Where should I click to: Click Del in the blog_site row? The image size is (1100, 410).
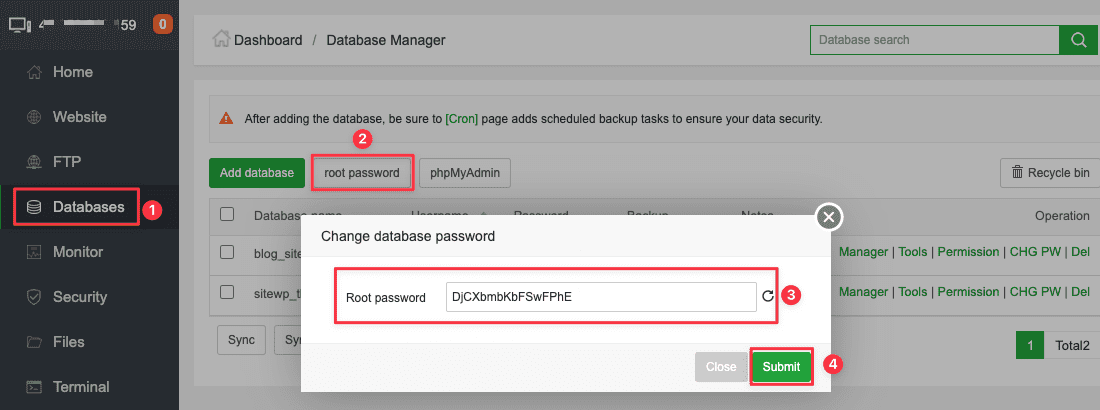click(1080, 251)
